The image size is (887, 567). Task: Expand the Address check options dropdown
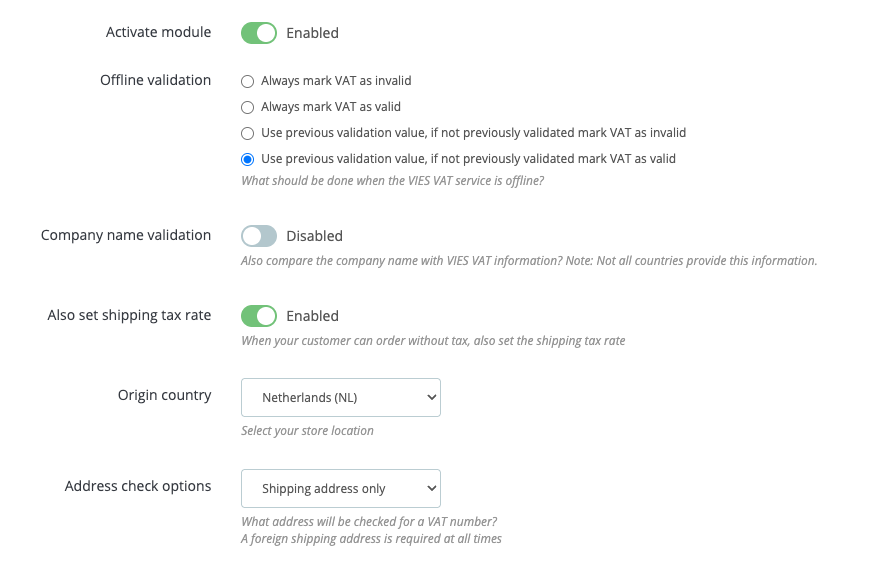[340, 488]
